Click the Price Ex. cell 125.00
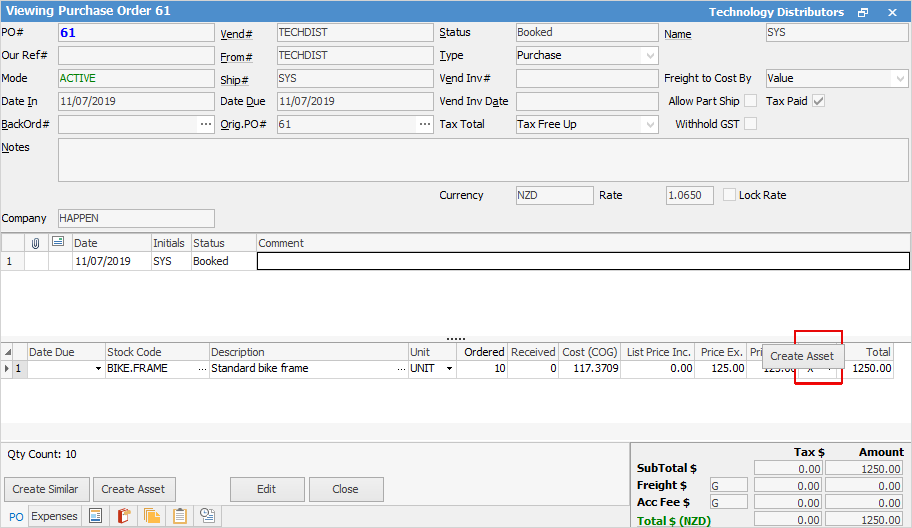 721,369
